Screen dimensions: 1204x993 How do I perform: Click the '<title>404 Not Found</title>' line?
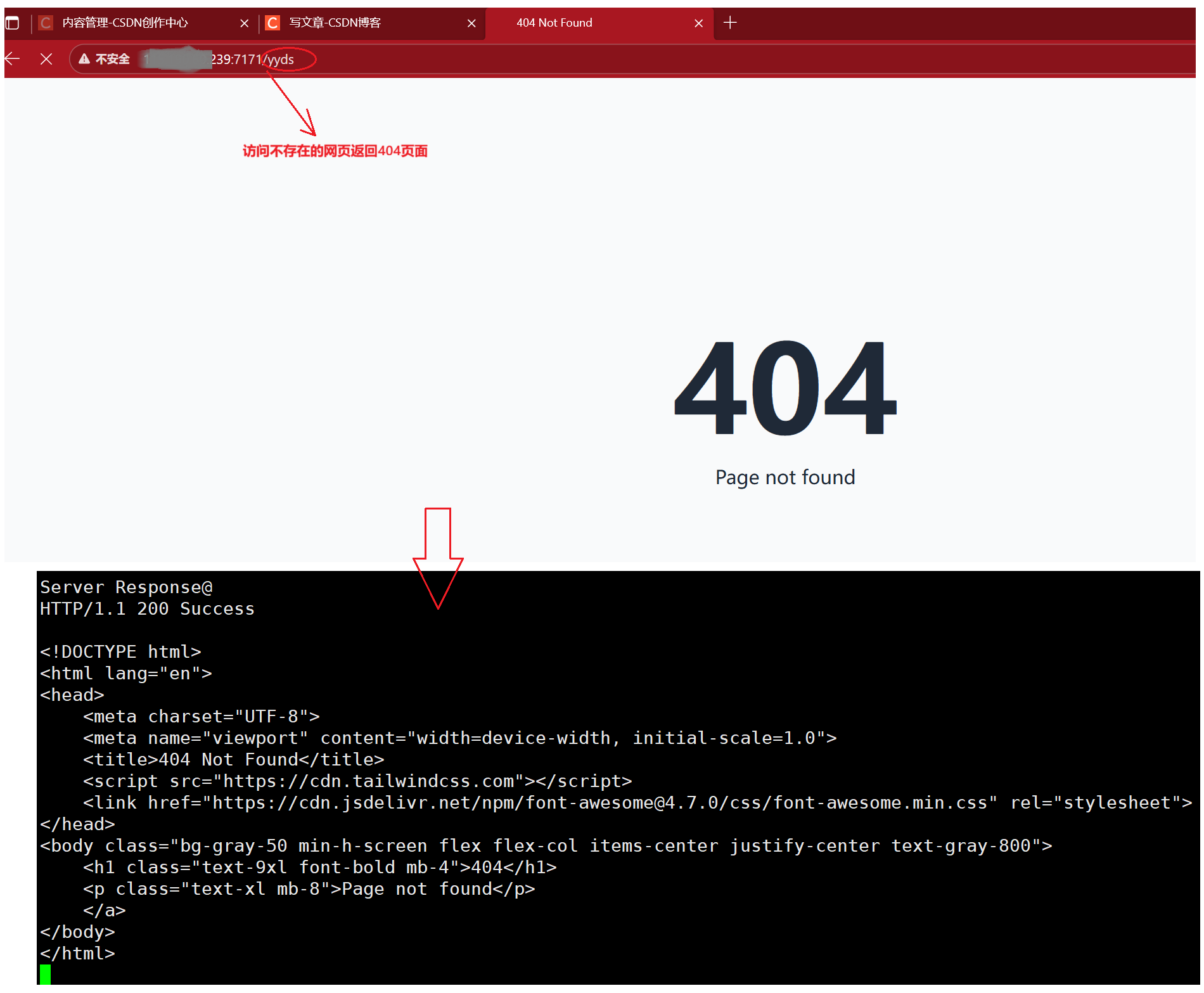pos(234,760)
